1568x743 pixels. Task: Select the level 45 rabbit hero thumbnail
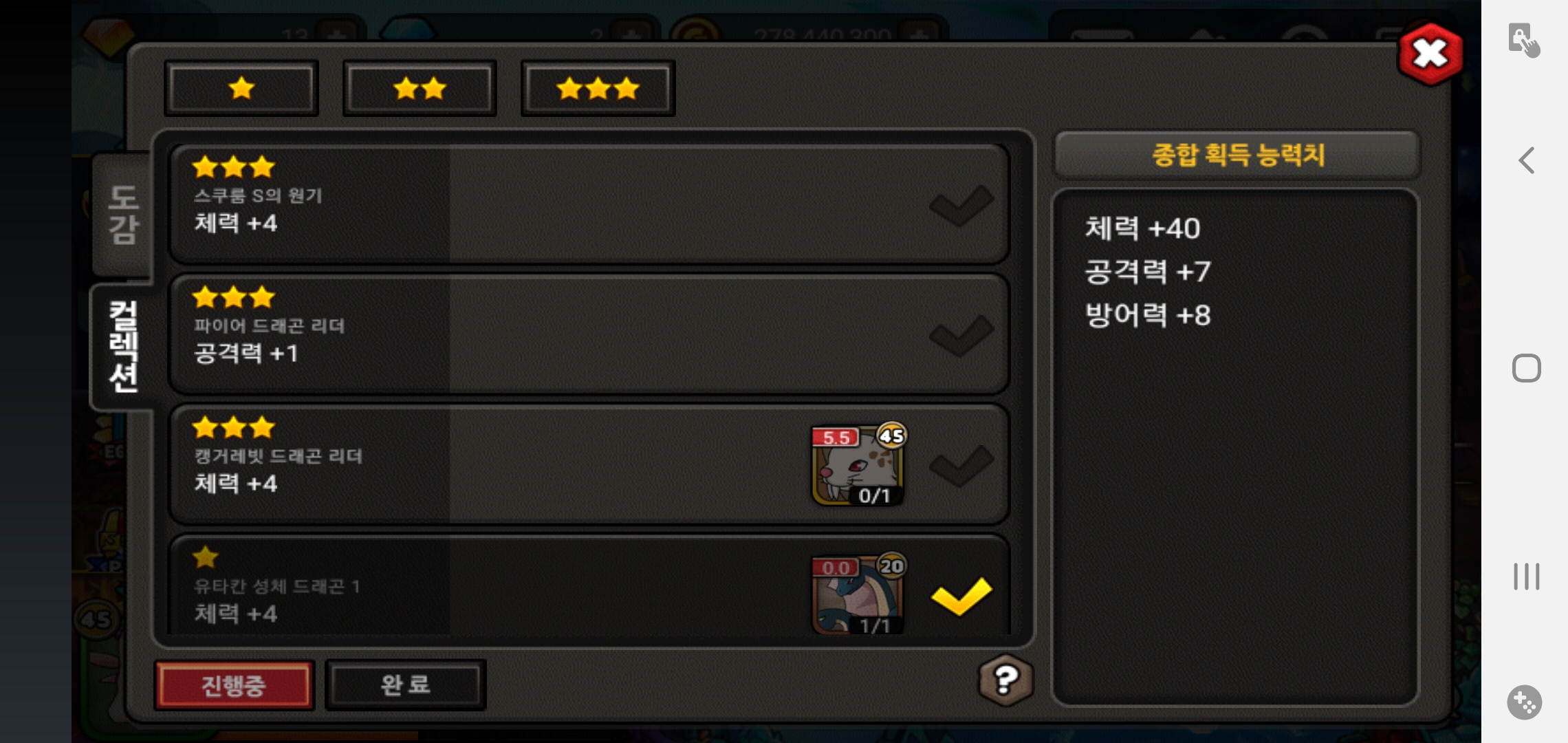click(x=858, y=465)
